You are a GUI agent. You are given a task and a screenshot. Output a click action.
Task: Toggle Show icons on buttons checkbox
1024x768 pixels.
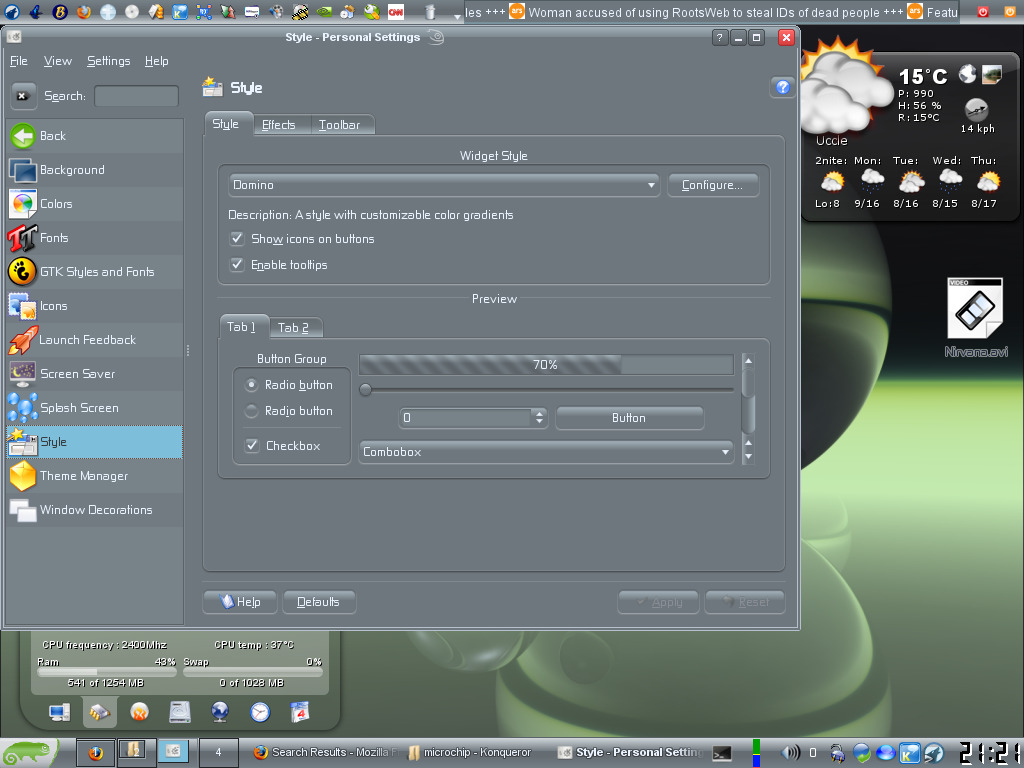pos(237,238)
